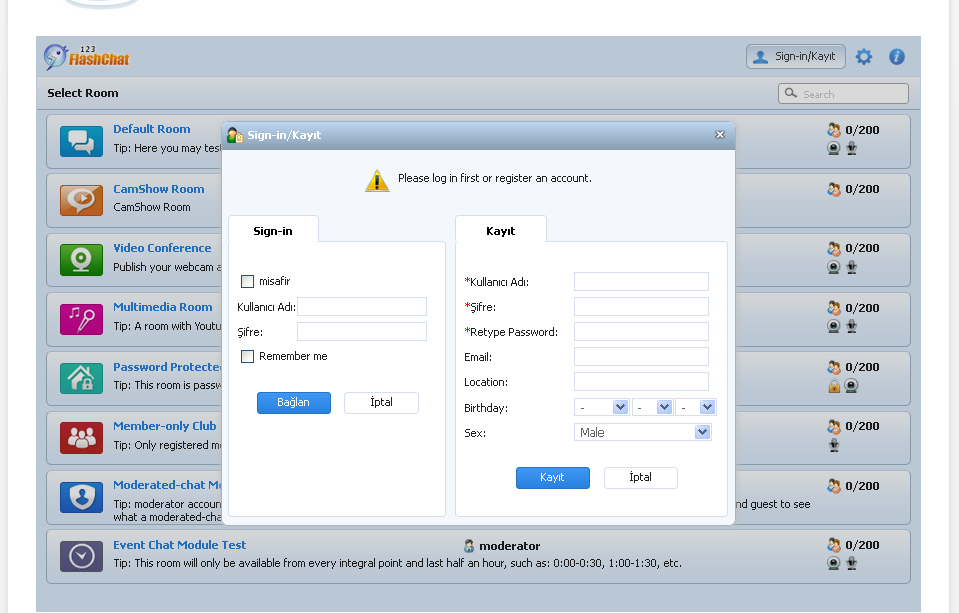Image resolution: width=959 pixels, height=613 pixels.
Task: Open the Default Room link
Action: (152, 129)
